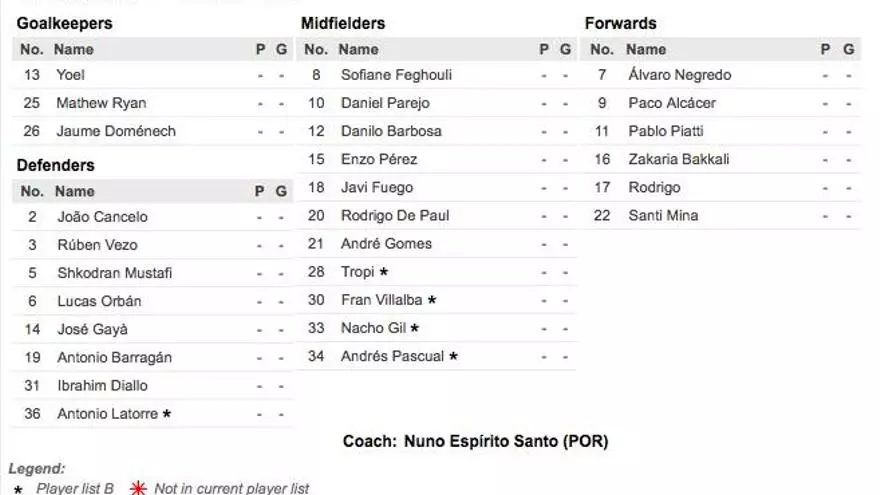880x495 pixels.
Task: Click the Defenders section heading
Action: [55, 165]
